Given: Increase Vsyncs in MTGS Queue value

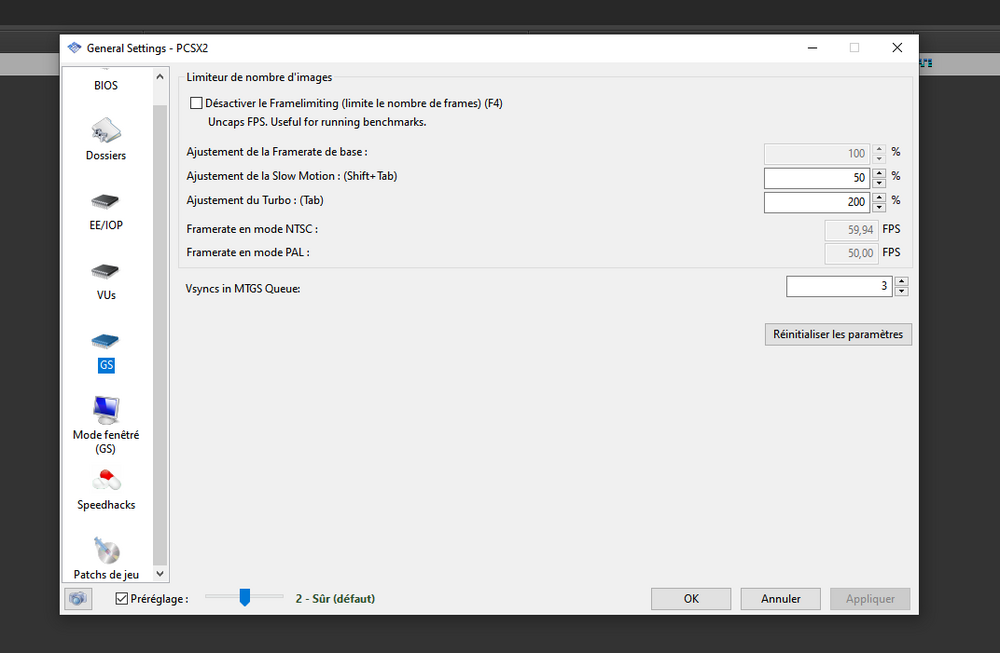Looking at the screenshot, I should pyautogui.click(x=901, y=282).
